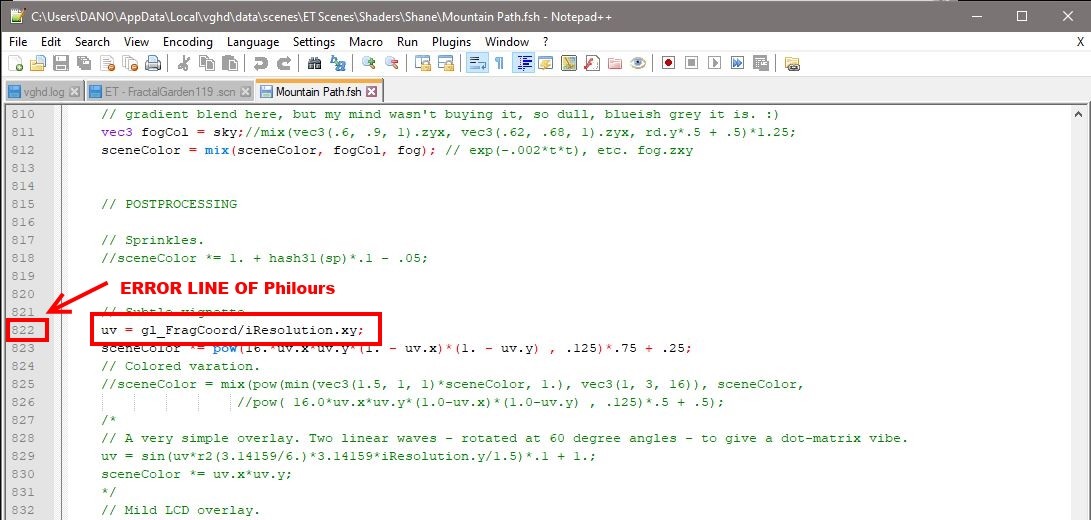This screenshot has width=1091, height=520.
Task: Close the Mountain Path.fsh tab
Action: [371, 91]
